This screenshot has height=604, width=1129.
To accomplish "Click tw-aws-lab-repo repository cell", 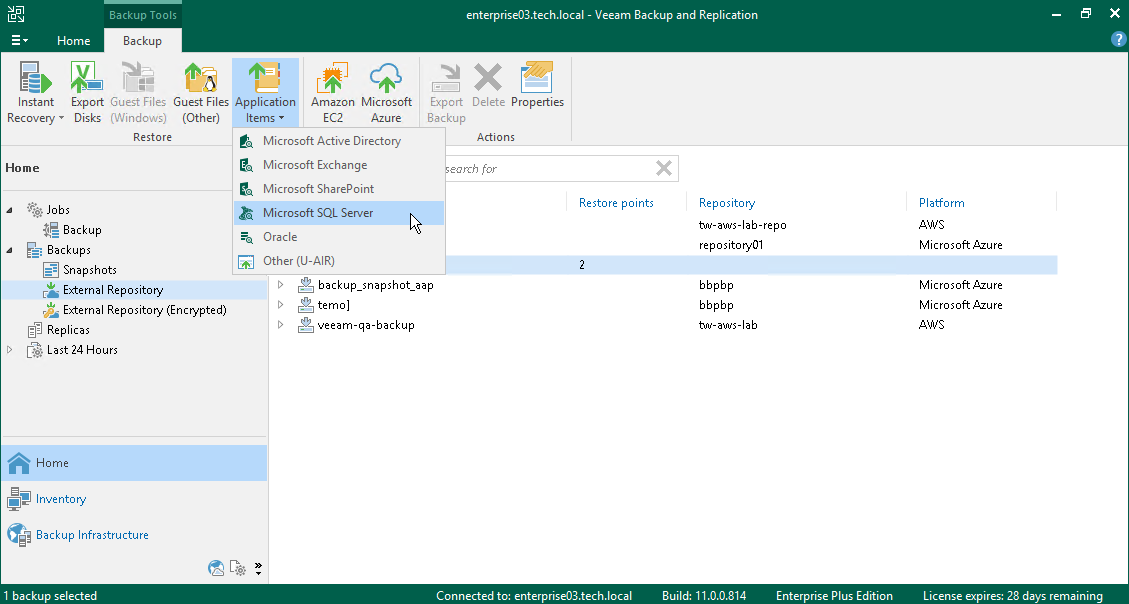I will coord(742,225).
